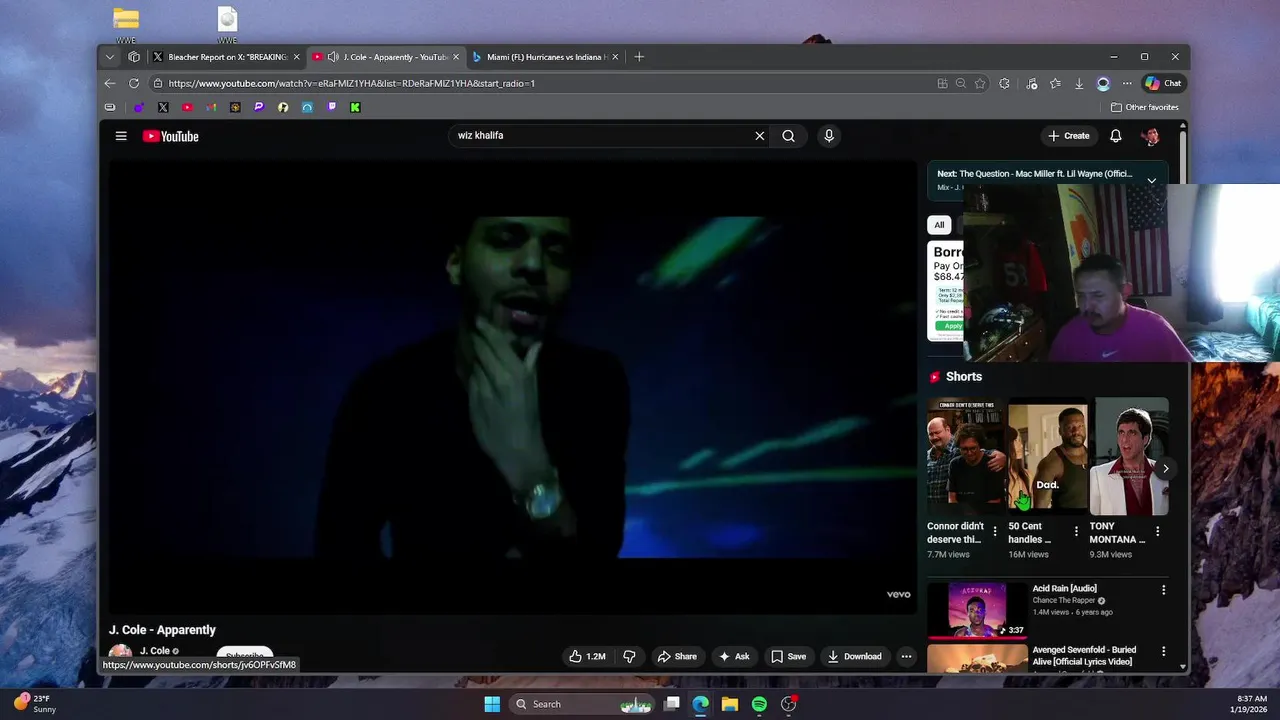
Task: Open the YouTube hamburger guide menu
Action: tap(121, 136)
